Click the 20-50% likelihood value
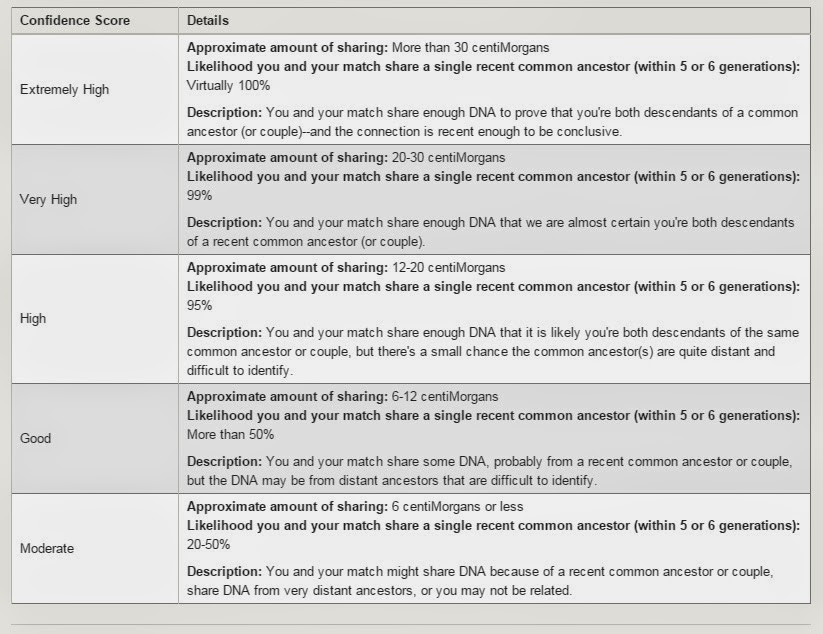 [208, 544]
